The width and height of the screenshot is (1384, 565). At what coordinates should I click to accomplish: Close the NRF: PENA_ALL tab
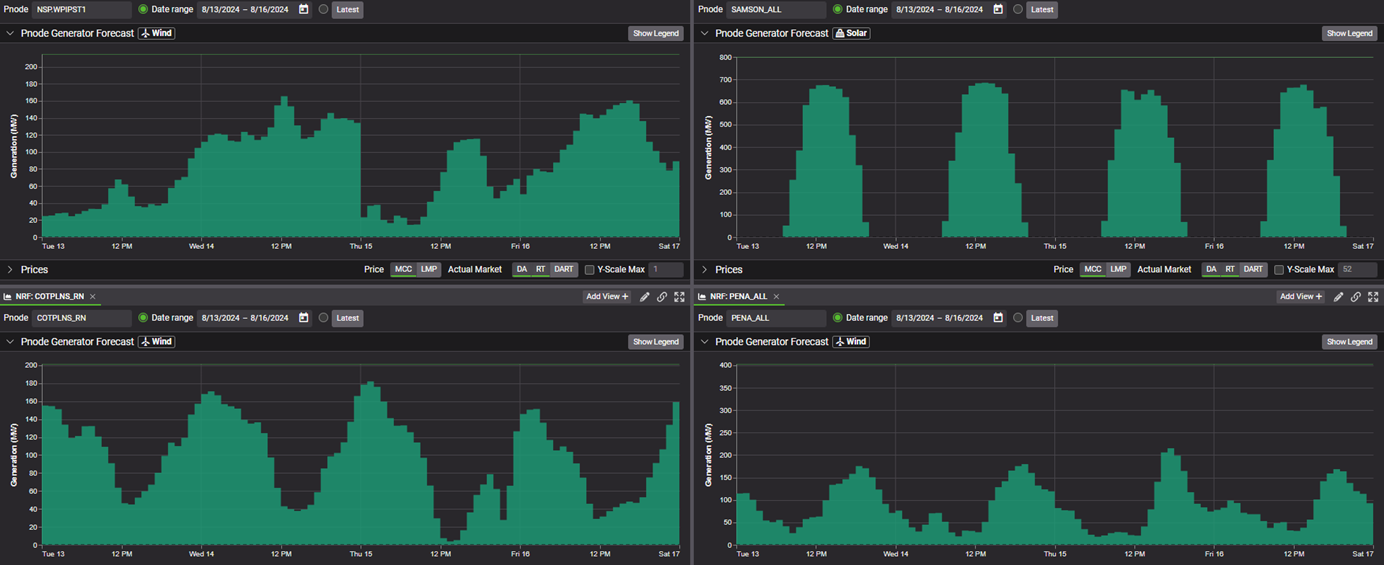(x=776, y=297)
